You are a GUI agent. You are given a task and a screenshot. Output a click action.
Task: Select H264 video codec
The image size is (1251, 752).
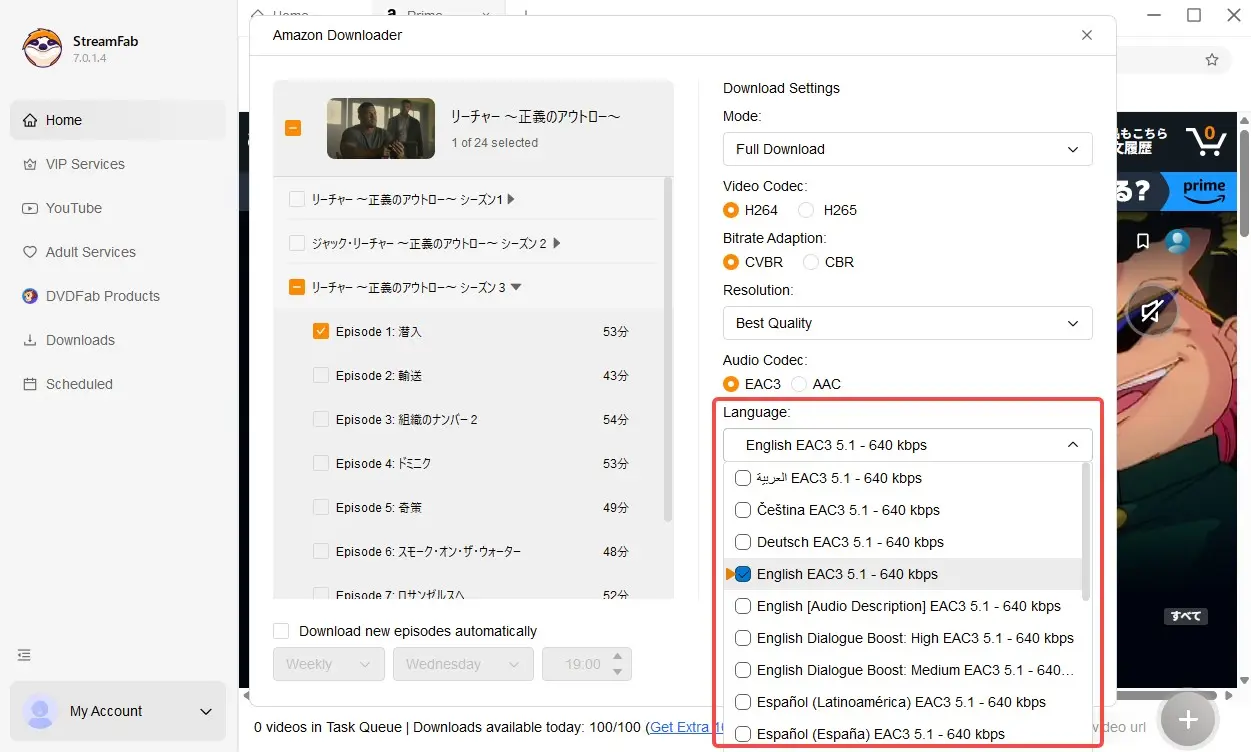[731, 210]
